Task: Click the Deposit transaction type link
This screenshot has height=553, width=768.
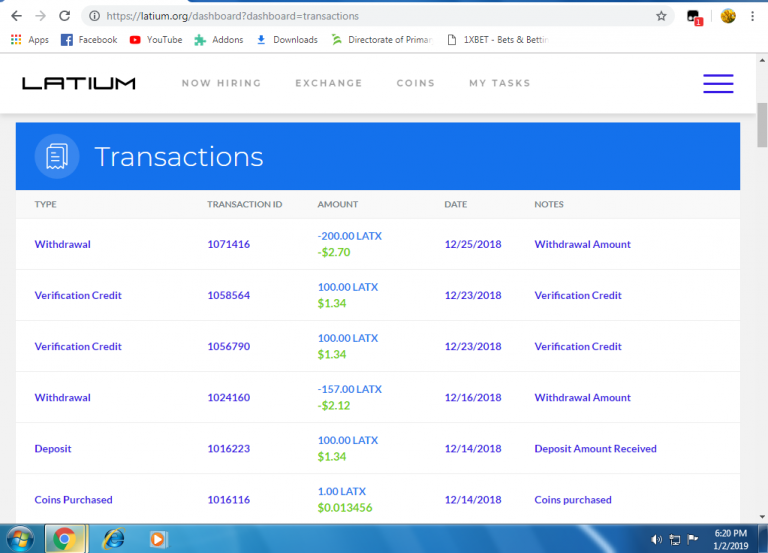Action: 53,449
